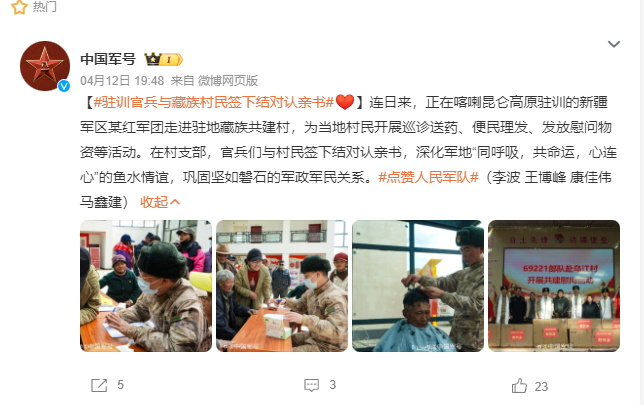This screenshot has height=405, width=644.
Task: Open first photo of soldier writing
Action: [146, 286]
